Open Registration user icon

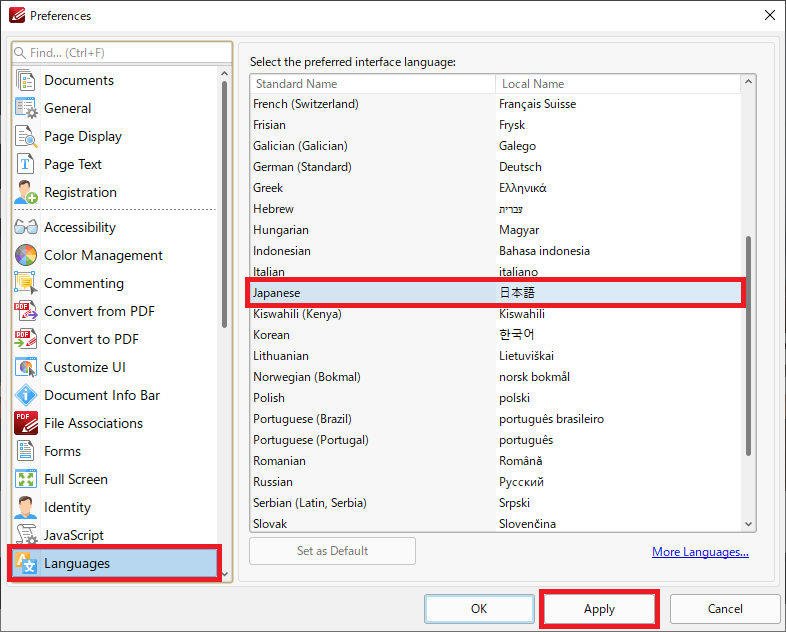(26, 192)
